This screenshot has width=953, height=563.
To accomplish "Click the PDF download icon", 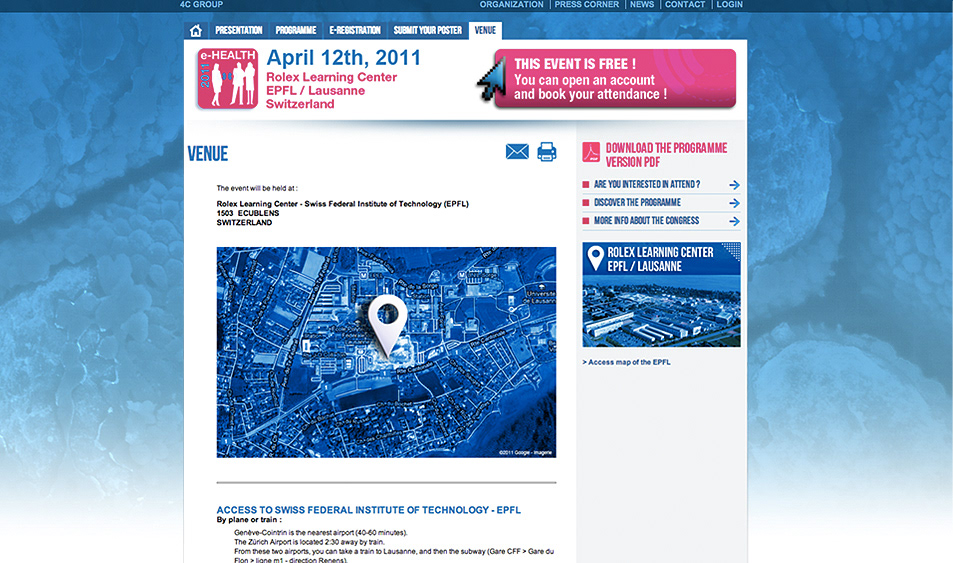I will [x=591, y=152].
